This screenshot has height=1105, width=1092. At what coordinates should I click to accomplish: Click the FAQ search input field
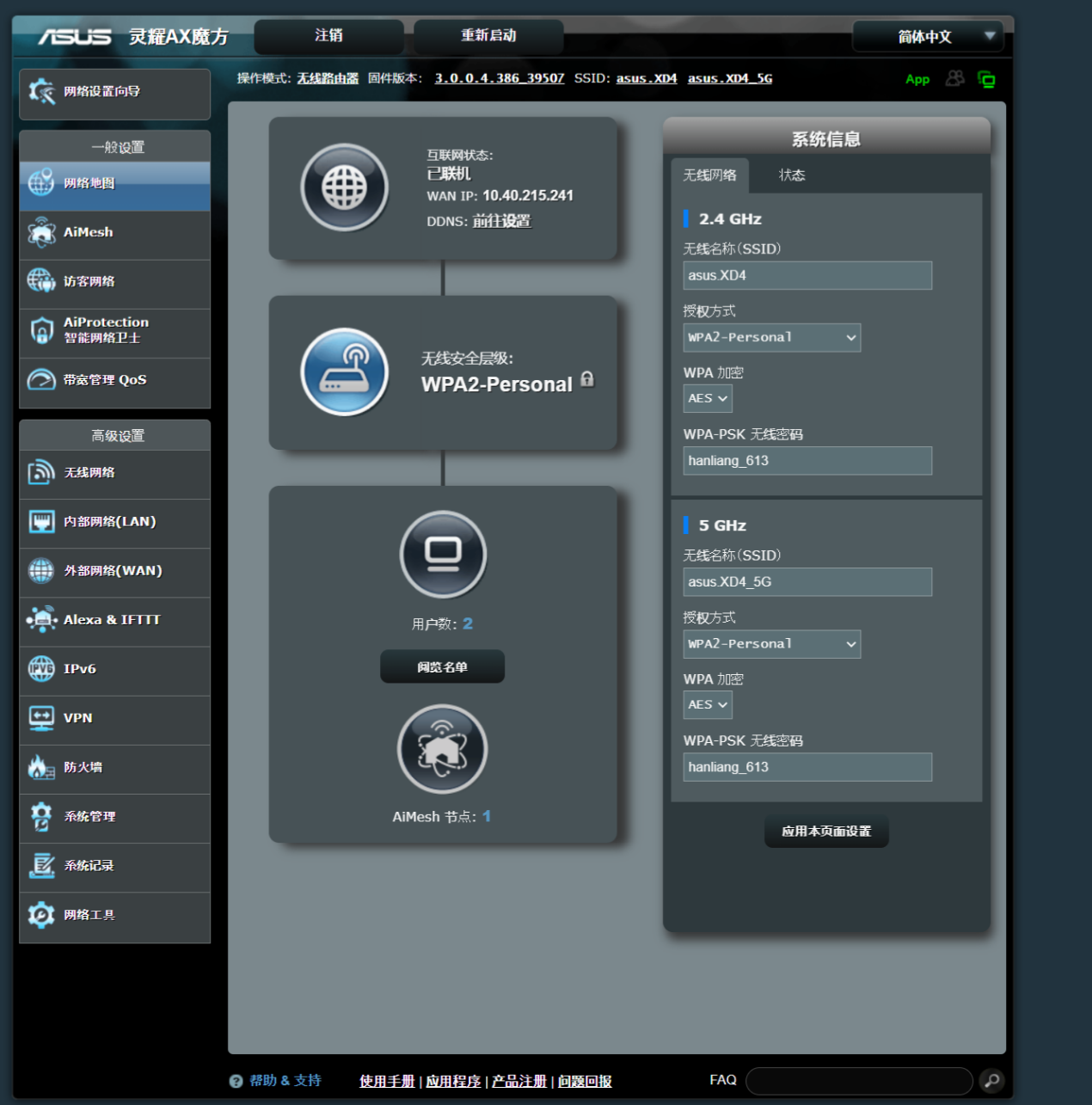(859, 1081)
